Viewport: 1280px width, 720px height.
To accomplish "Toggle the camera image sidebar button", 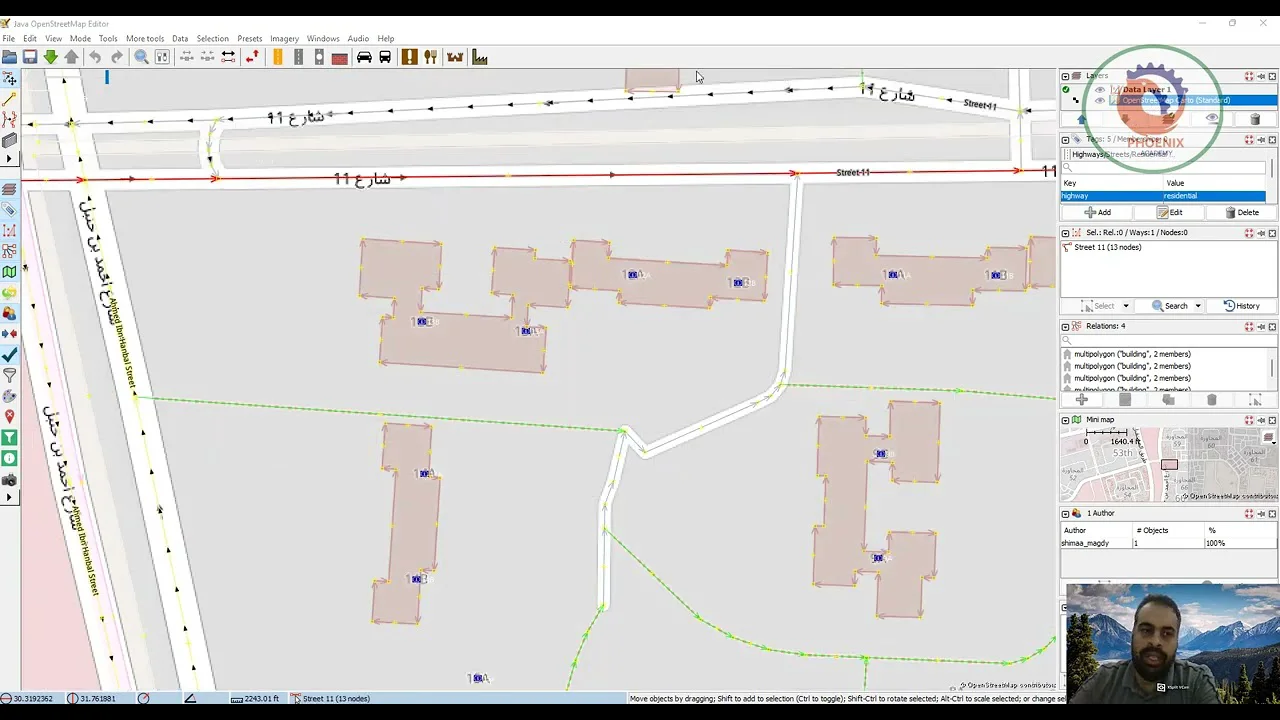I will click(9, 480).
